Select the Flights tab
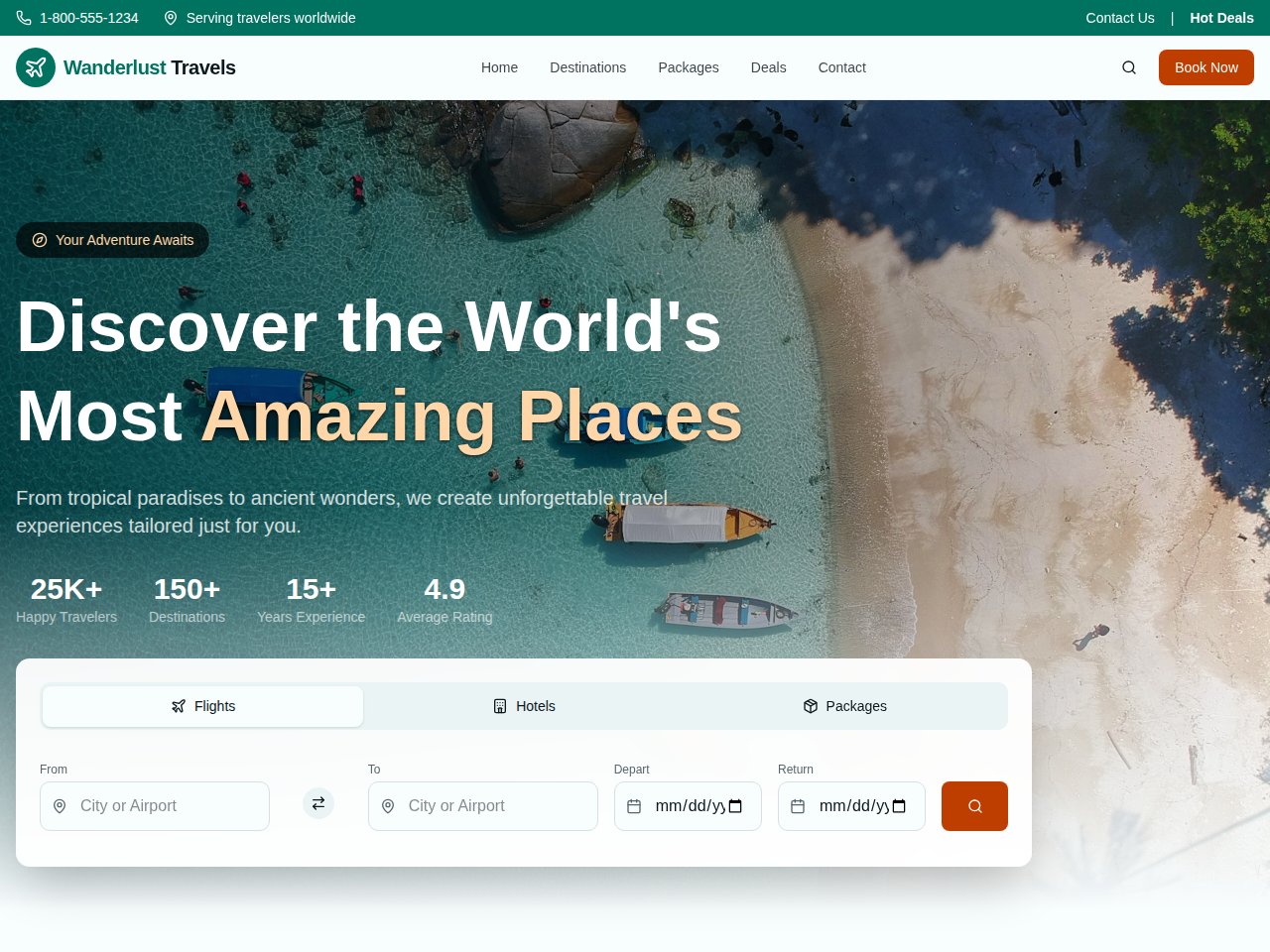 (202, 706)
